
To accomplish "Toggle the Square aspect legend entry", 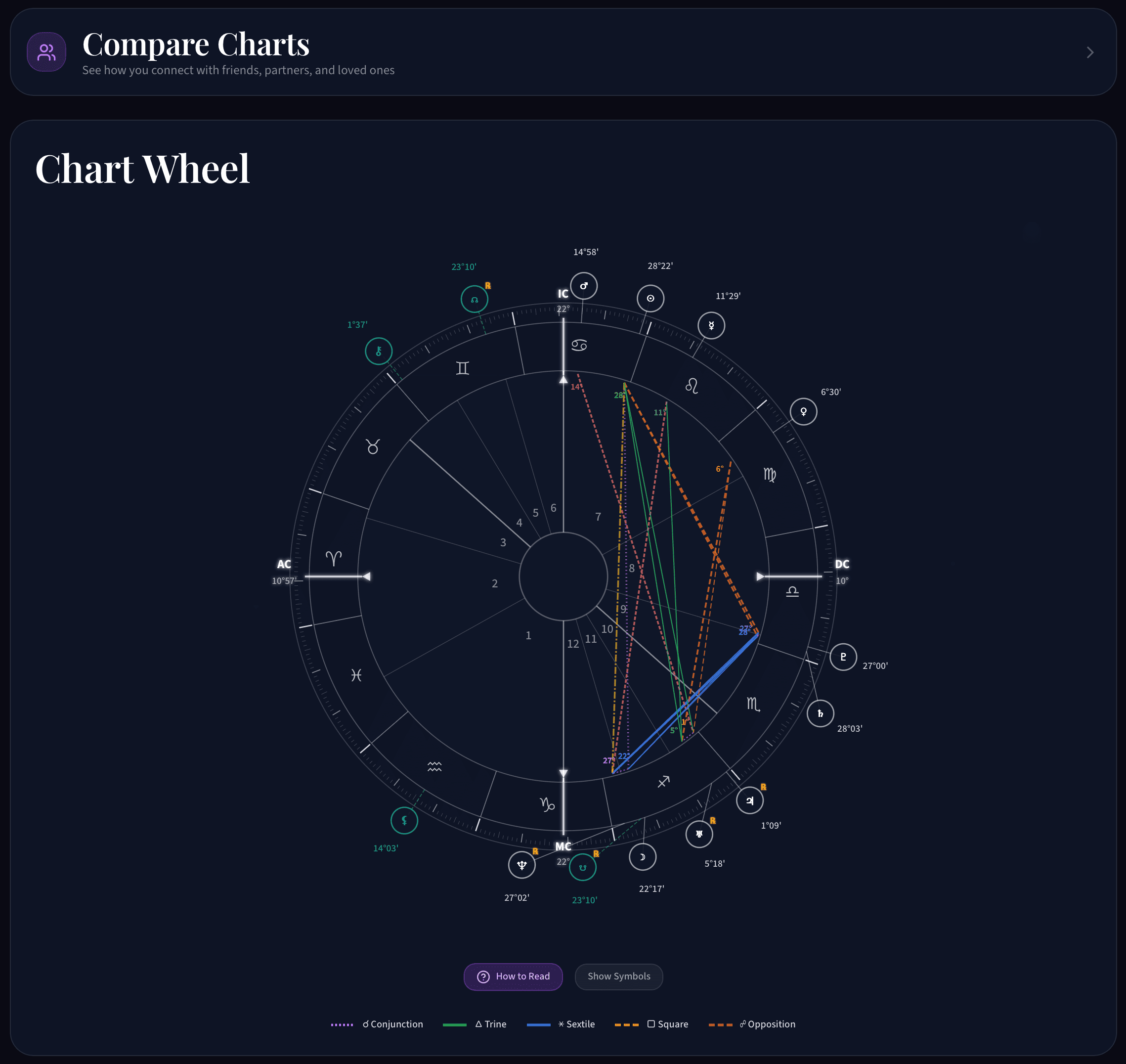I will [667, 1024].
